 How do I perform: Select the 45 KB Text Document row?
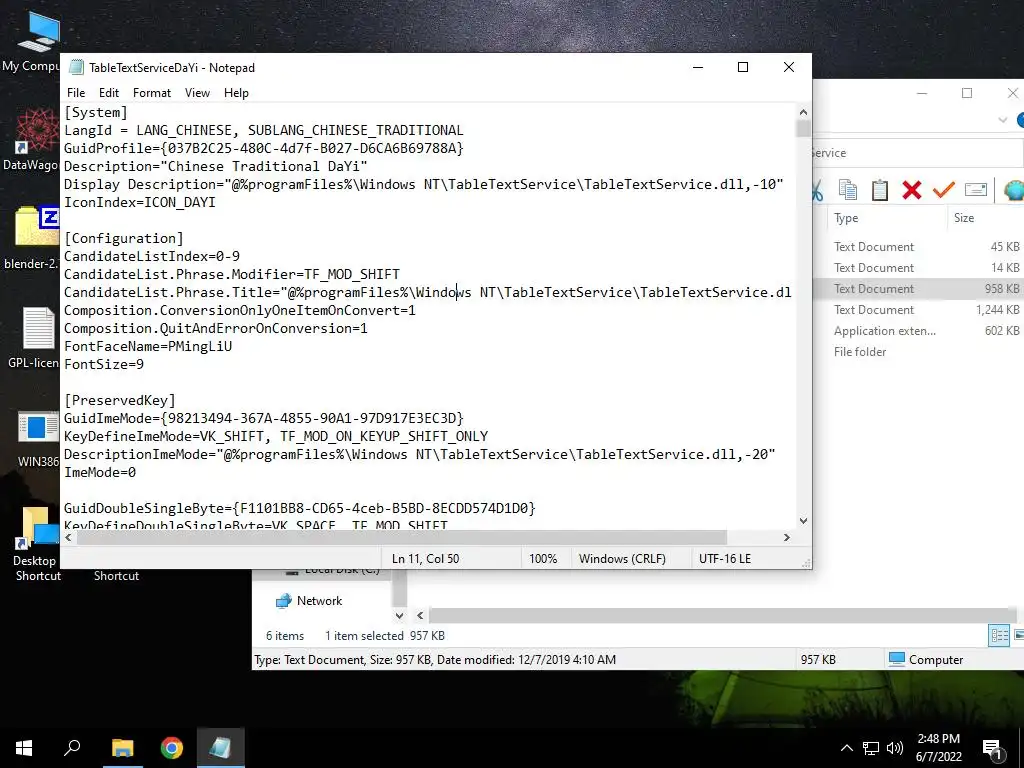(x=918, y=246)
